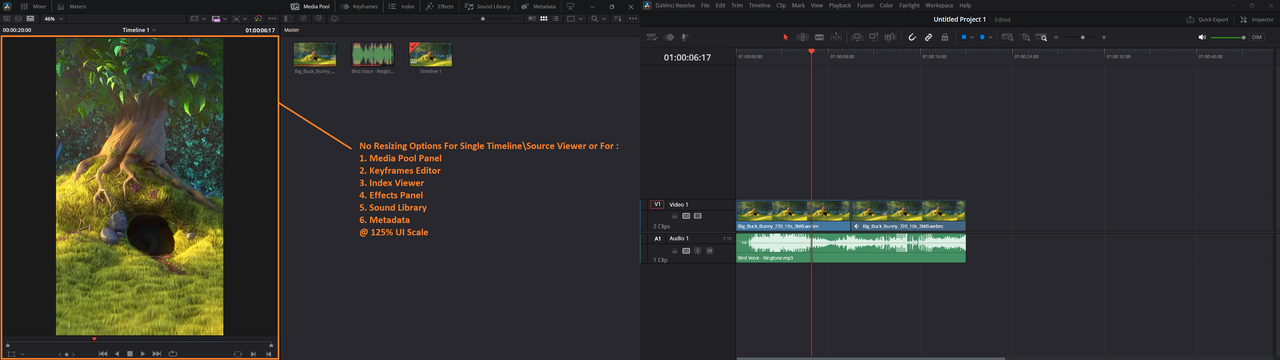
Task: Switch media pool to list view
Action: (x=556, y=18)
